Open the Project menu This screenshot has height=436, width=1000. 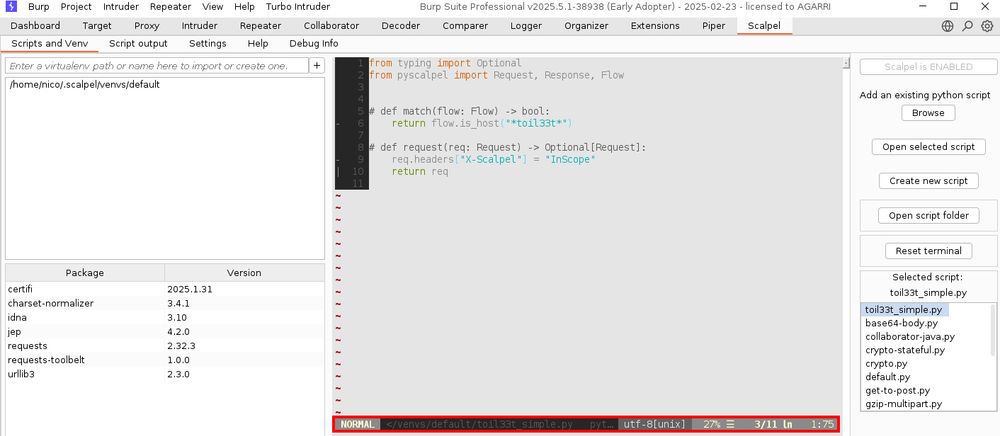tap(76, 7)
